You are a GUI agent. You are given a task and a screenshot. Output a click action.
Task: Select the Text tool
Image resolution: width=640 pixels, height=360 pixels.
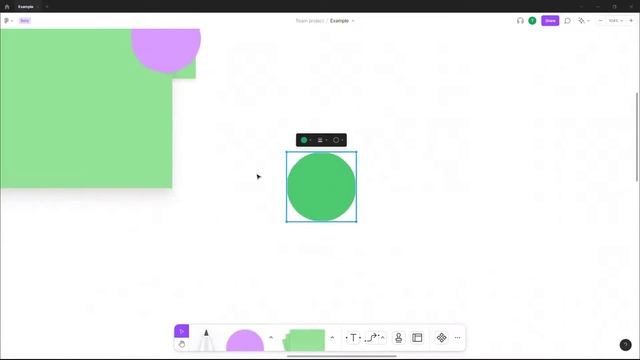353,338
